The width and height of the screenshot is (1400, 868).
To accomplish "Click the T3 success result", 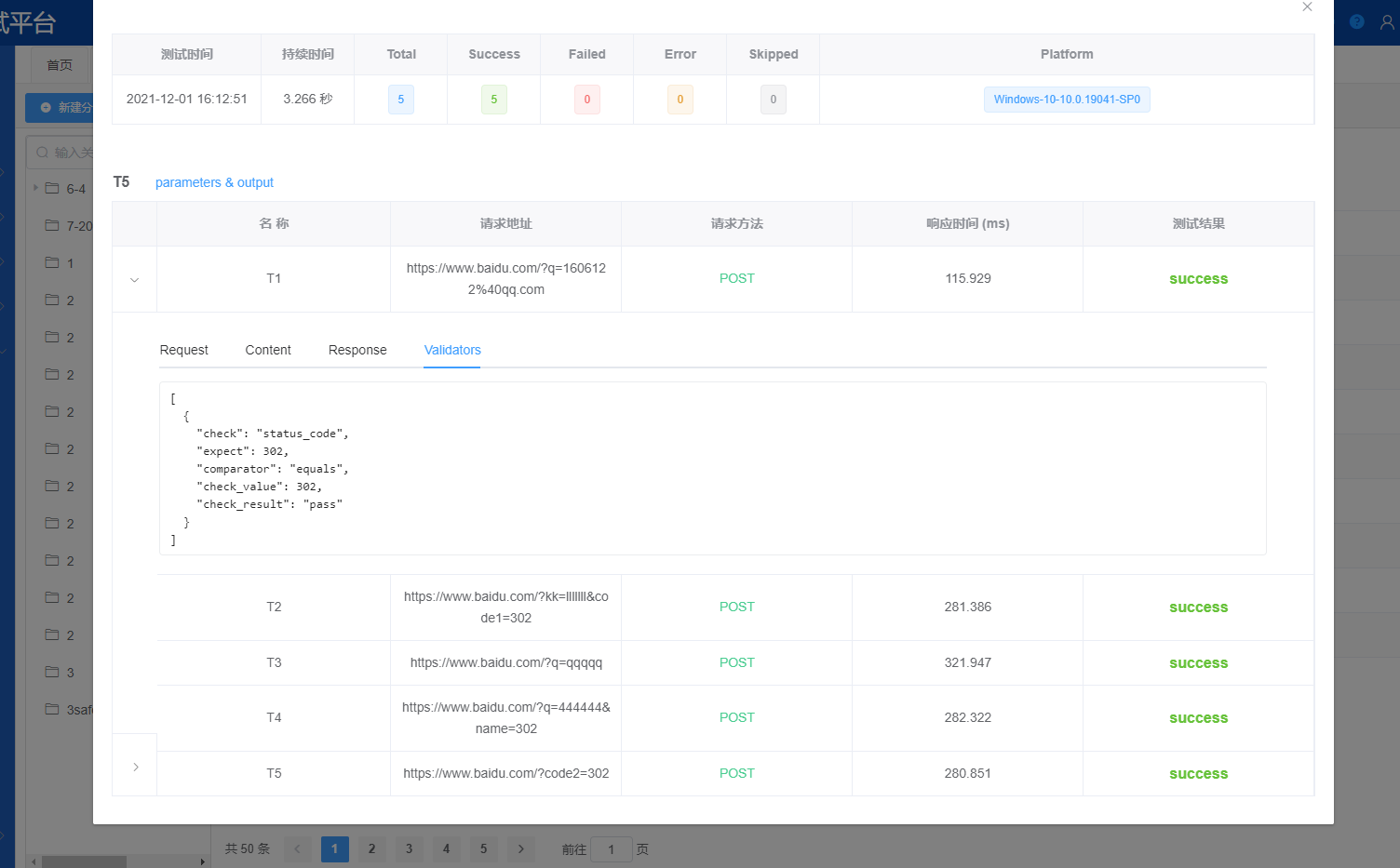I will tap(1199, 663).
